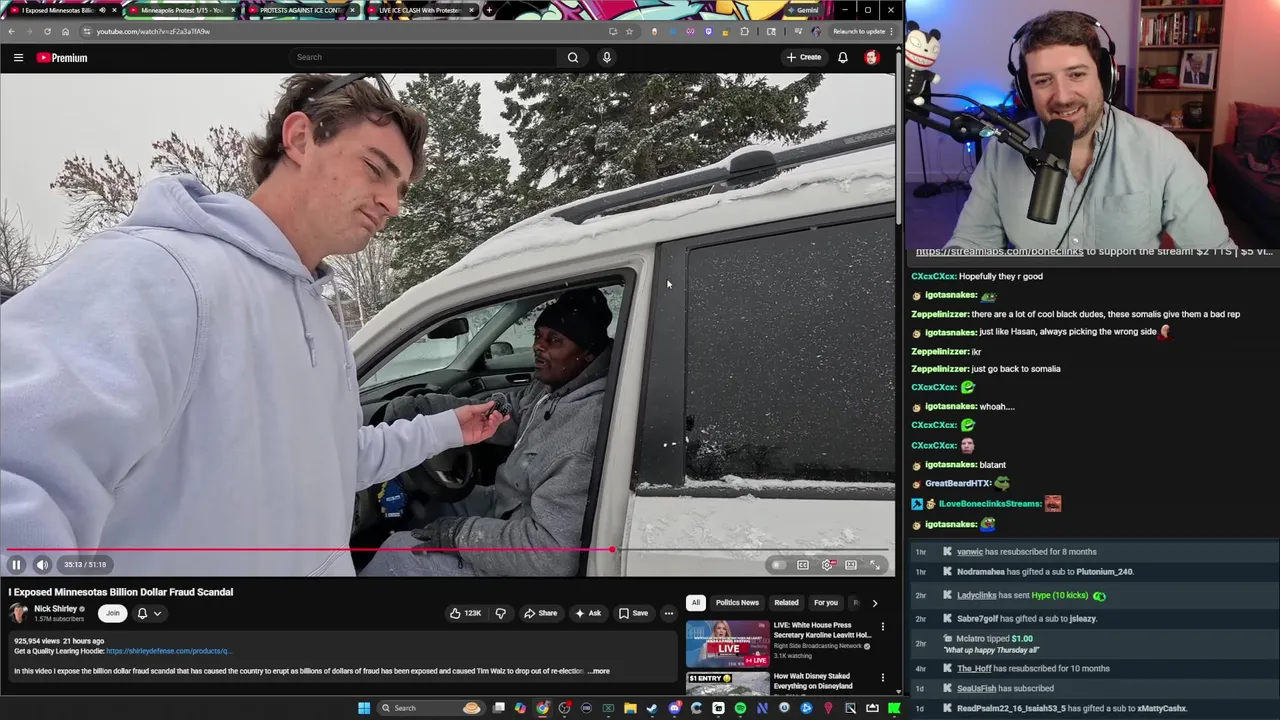Select the Politics News chip
The width and height of the screenshot is (1280, 720).
(x=737, y=603)
